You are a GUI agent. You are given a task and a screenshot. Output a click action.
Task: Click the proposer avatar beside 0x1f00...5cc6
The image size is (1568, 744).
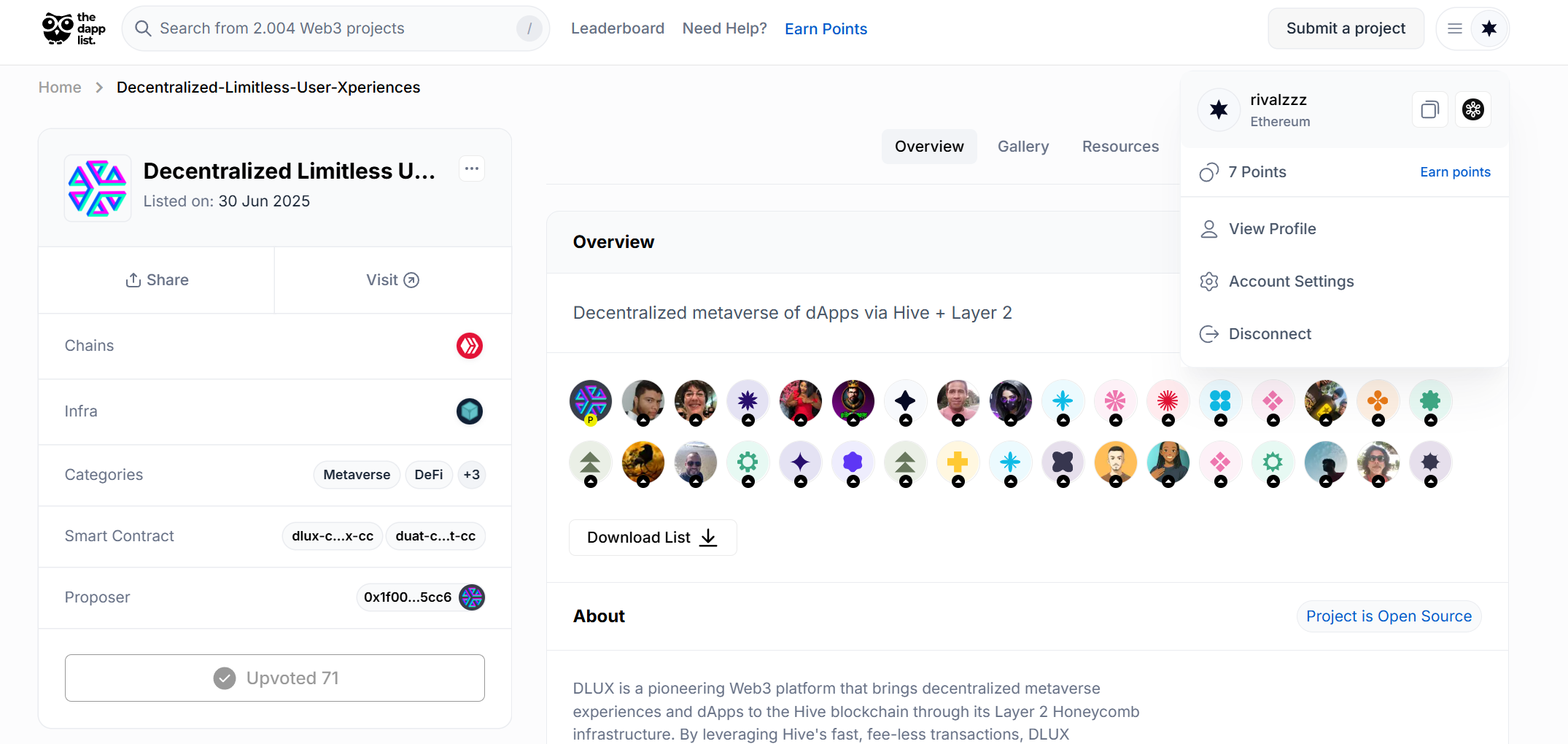coord(472,597)
